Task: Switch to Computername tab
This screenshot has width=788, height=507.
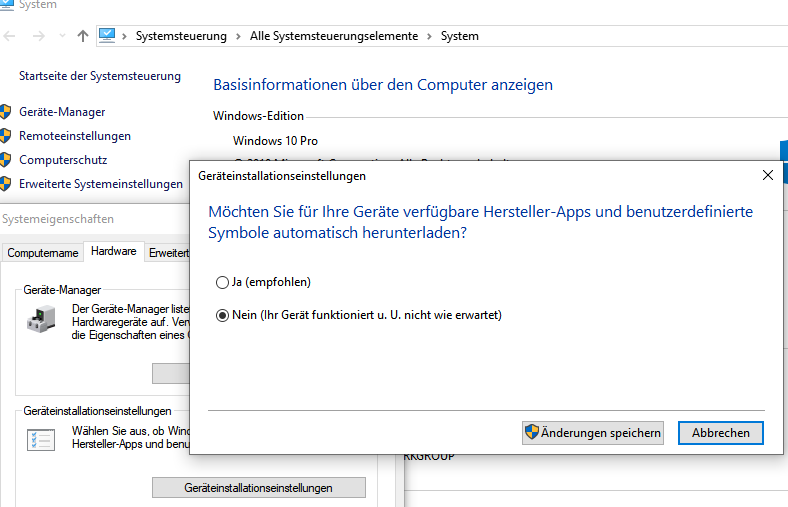Action: 43,253
